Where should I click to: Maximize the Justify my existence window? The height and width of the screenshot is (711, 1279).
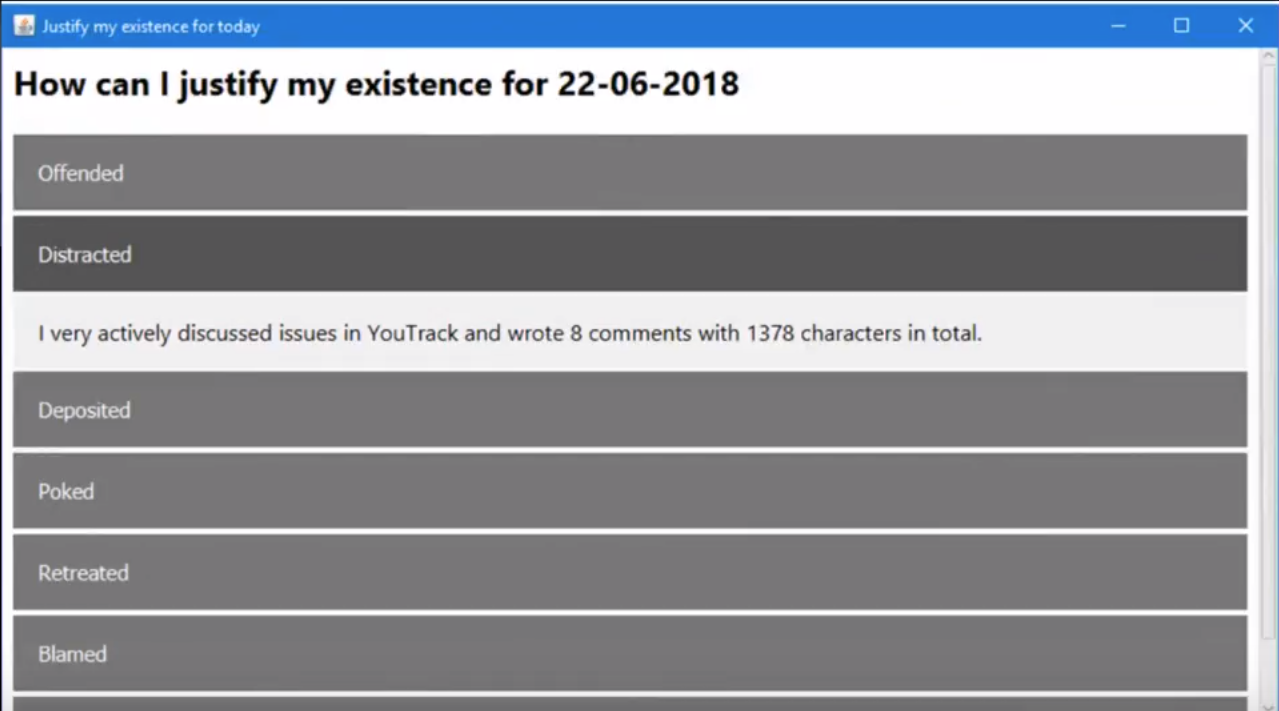point(1181,25)
